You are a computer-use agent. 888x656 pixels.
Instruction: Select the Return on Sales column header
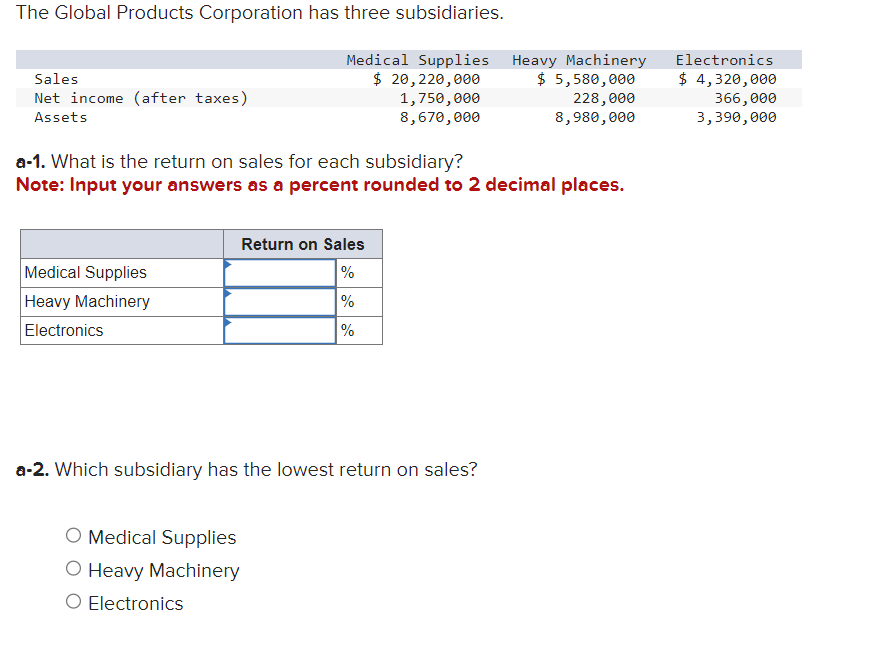(x=301, y=243)
